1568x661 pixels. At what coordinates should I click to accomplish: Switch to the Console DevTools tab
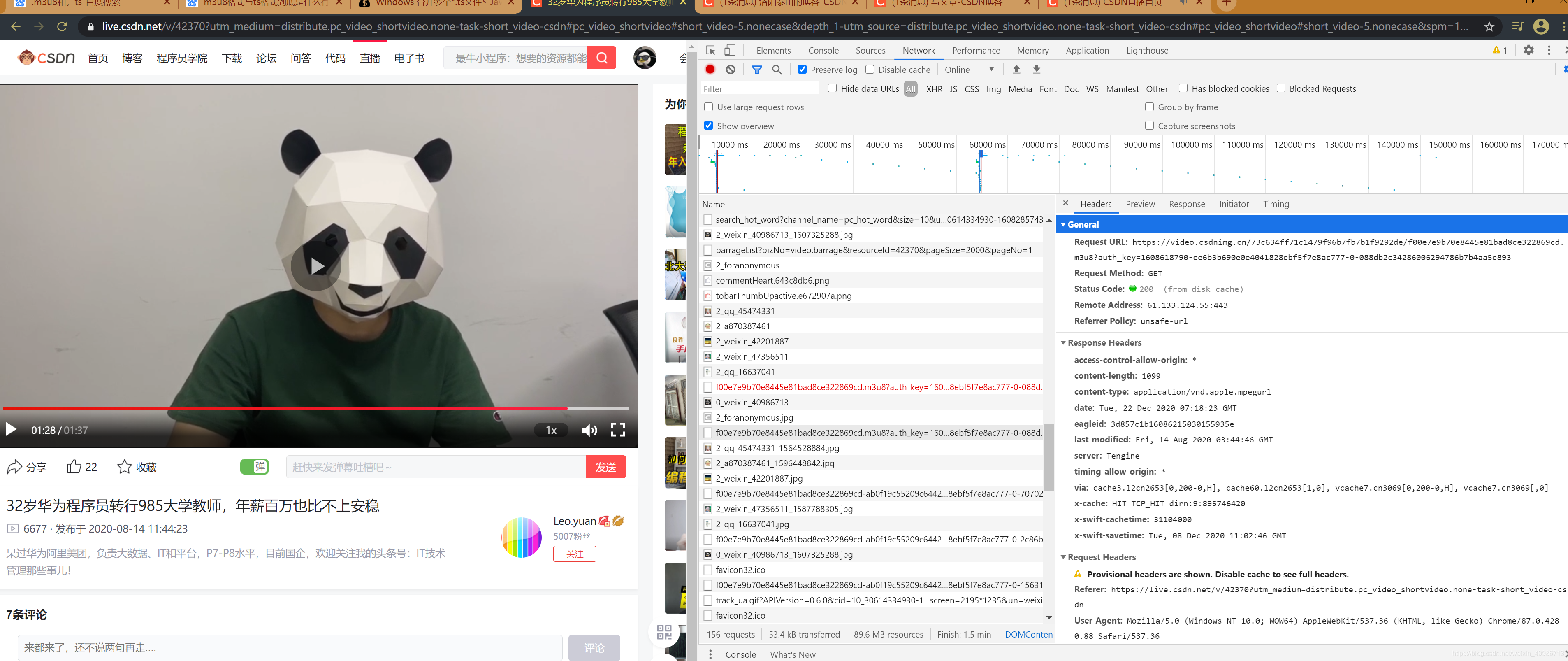pos(823,51)
